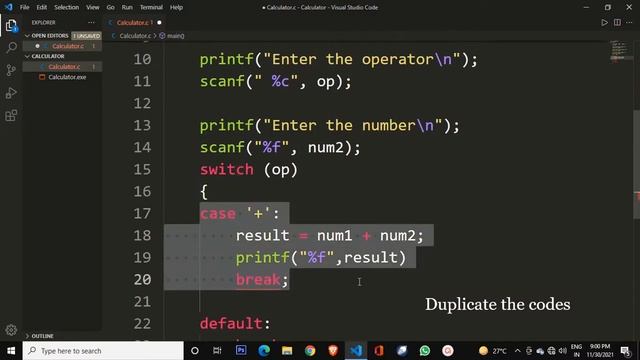640x360 pixels.
Task: Open Microsoft Edge from the taskbar
Action: [x=264, y=350]
